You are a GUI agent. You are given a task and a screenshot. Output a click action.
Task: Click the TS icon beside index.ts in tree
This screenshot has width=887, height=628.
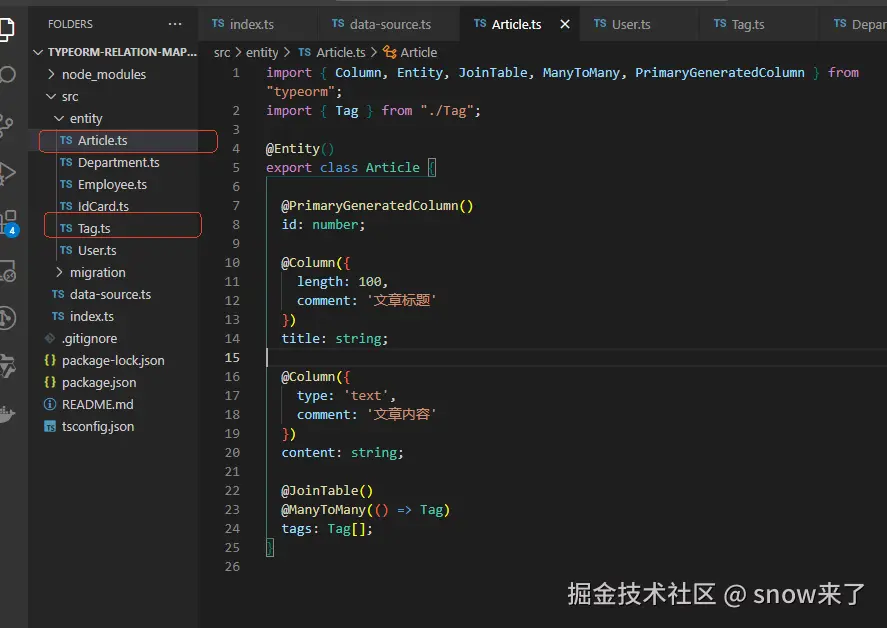pyautogui.click(x=58, y=316)
